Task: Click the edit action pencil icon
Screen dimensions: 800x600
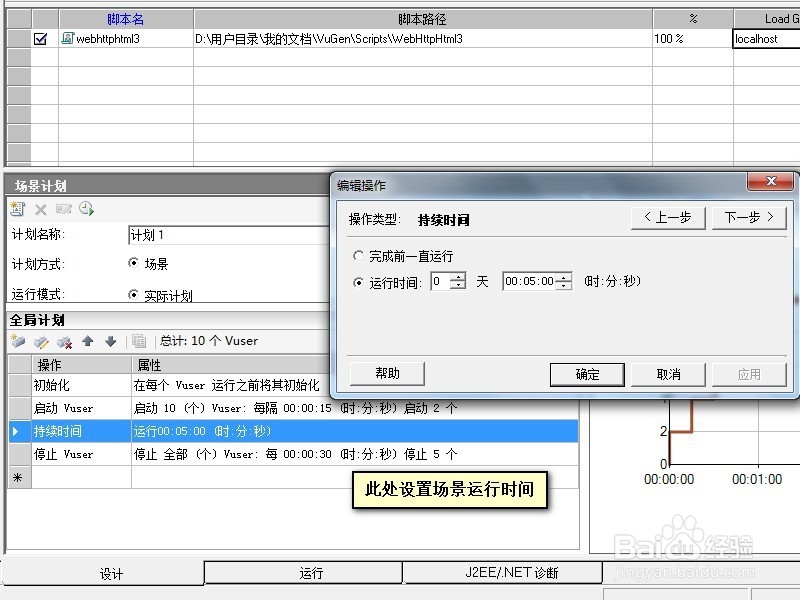Action: [42, 342]
